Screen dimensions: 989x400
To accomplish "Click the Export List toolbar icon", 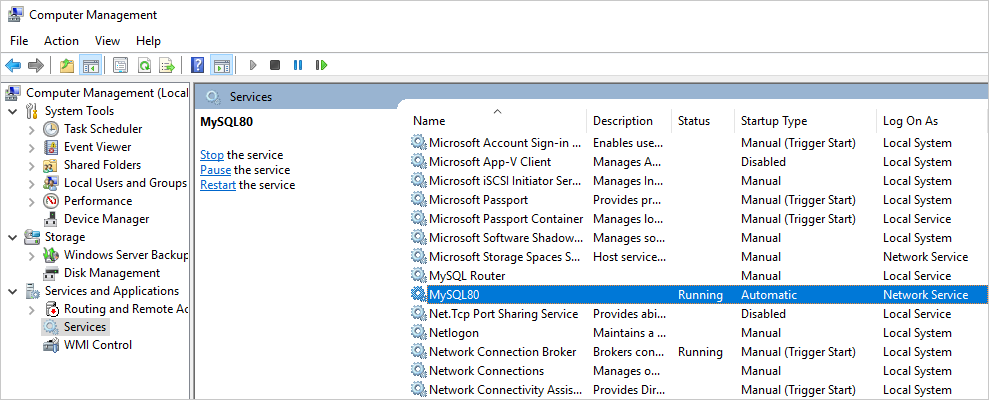I will (167, 65).
